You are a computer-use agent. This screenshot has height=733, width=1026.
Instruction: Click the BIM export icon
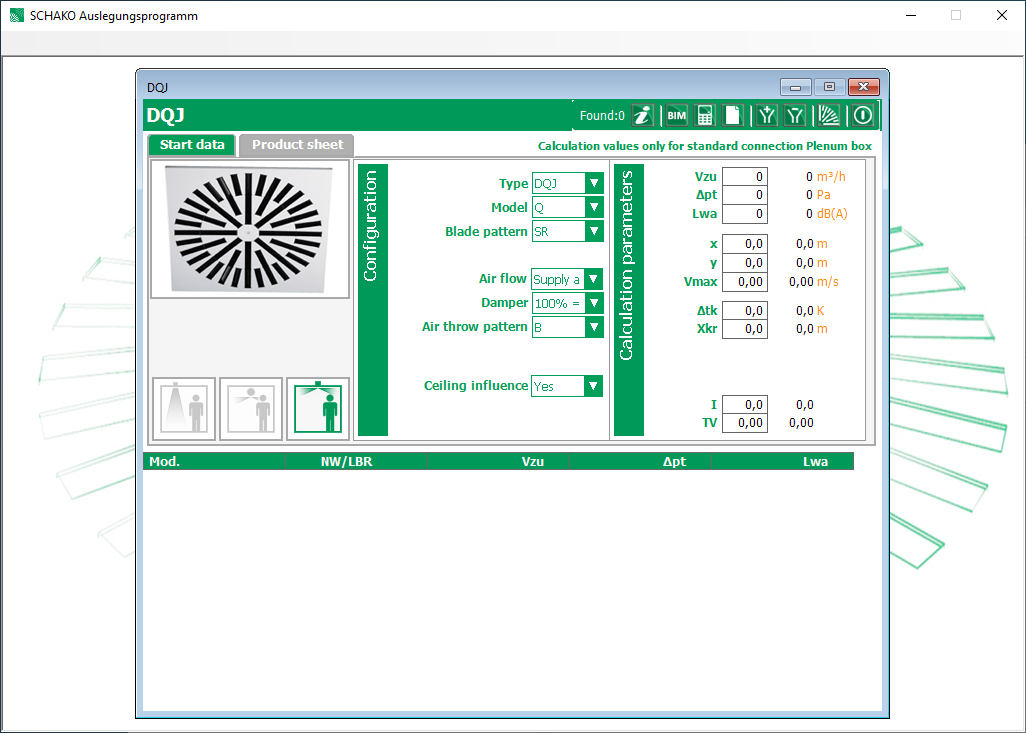[x=676, y=116]
